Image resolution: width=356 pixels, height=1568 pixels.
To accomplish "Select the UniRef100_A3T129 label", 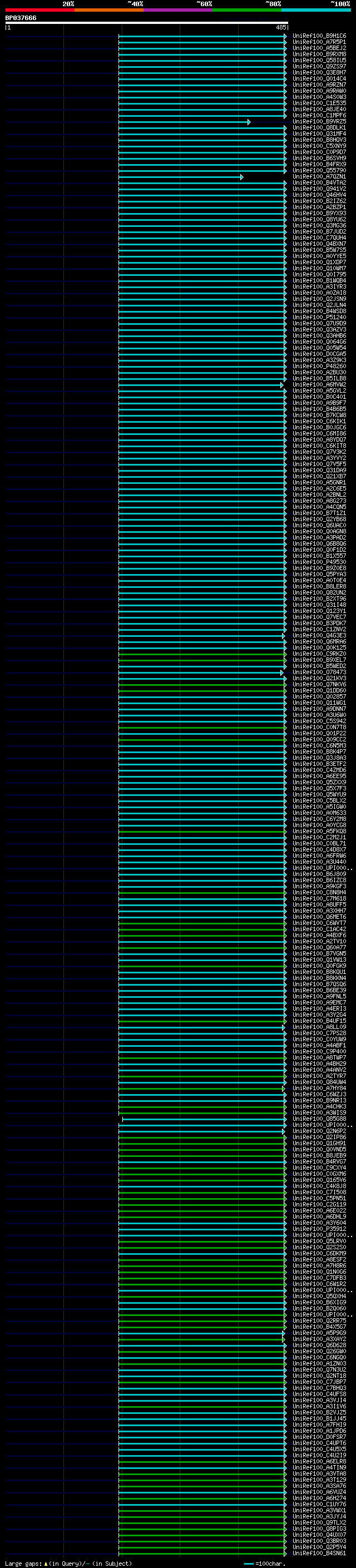I will point(319,1480).
